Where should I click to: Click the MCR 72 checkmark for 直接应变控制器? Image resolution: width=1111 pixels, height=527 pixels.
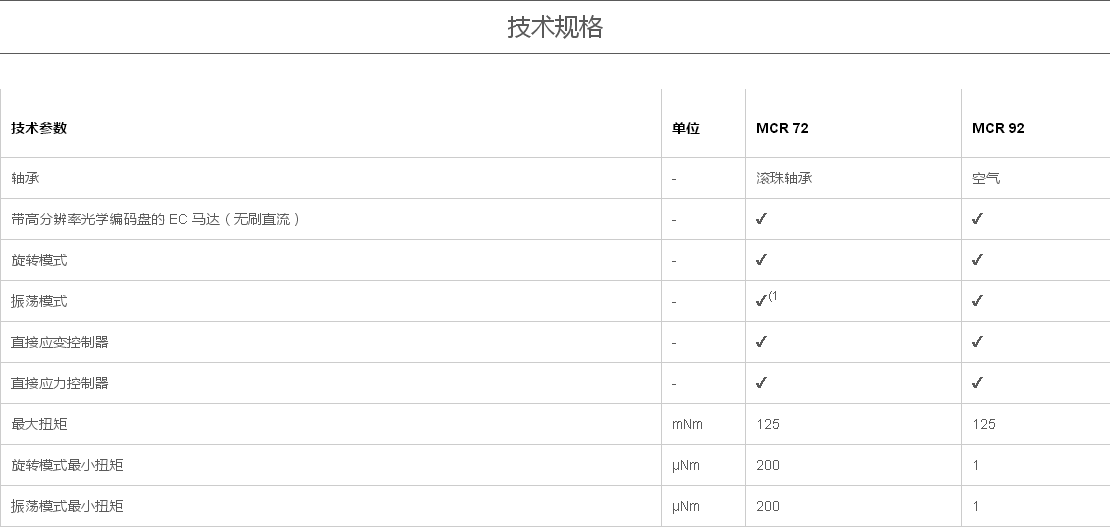click(761, 342)
